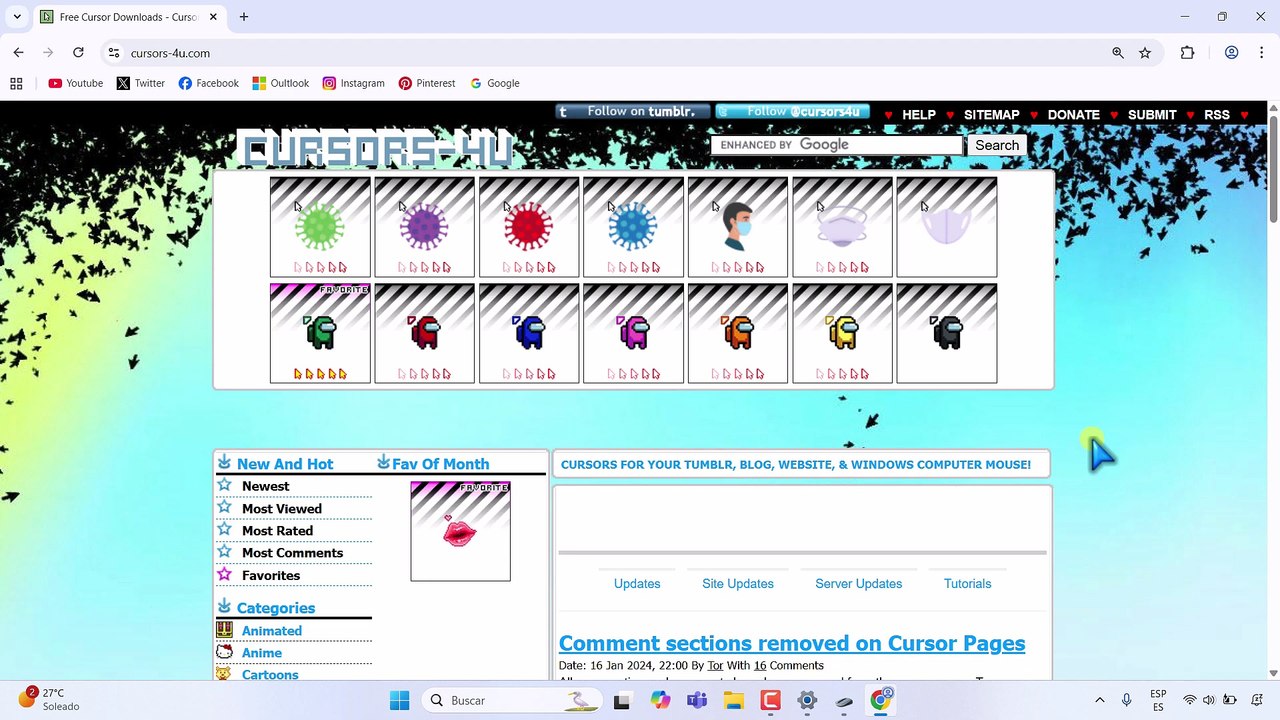The width and height of the screenshot is (1280, 720).
Task: Open the Newest cursors link
Action: [265, 486]
